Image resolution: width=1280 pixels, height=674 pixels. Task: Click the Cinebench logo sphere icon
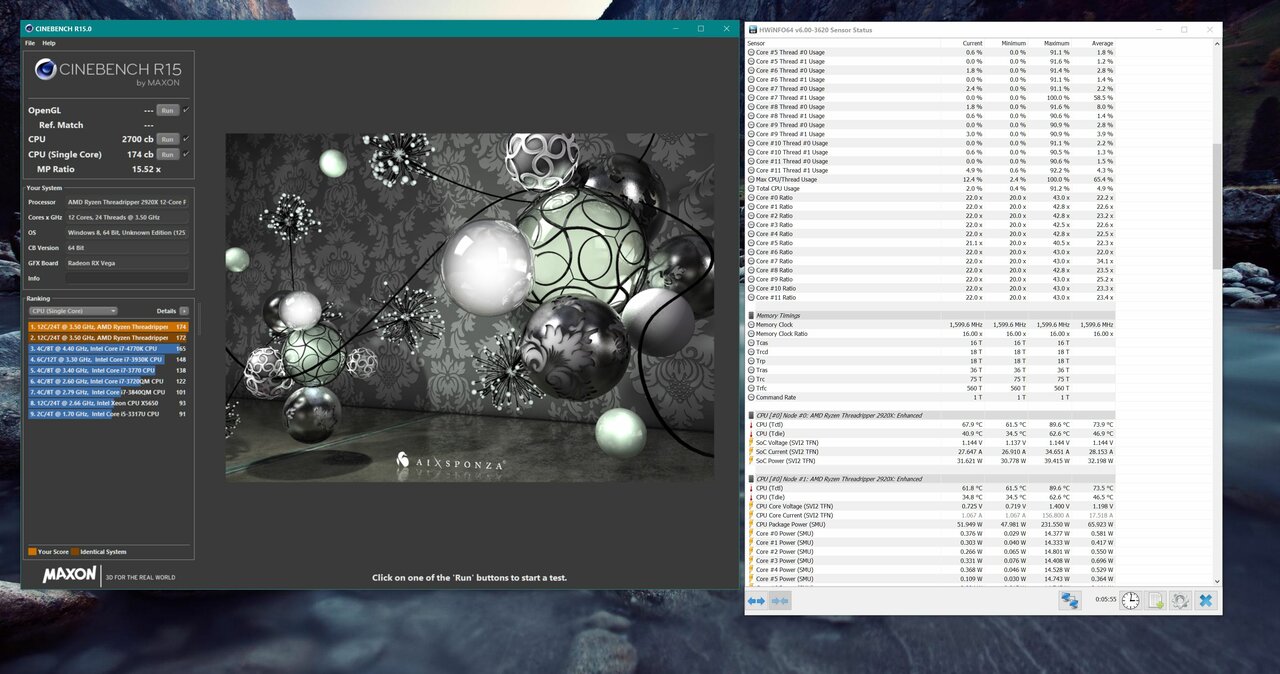[46, 70]
